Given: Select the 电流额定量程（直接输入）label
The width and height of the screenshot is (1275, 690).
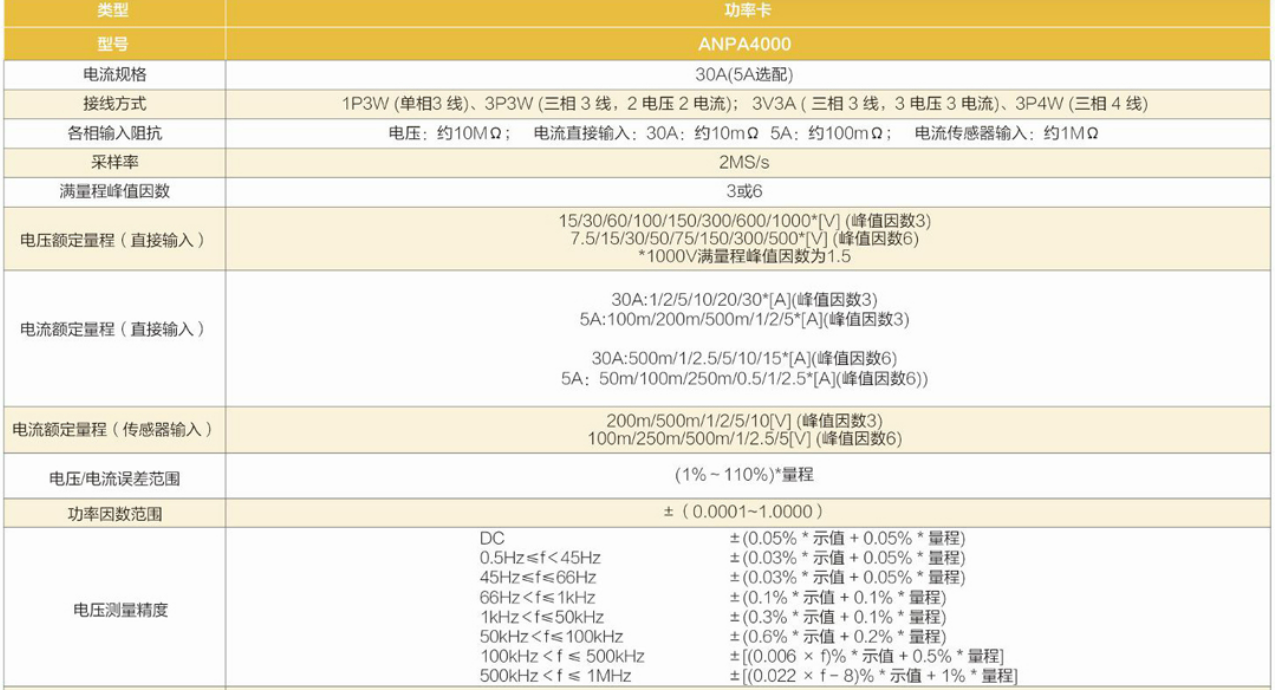Looking at the screenshot, I should [x=113, y=329].
